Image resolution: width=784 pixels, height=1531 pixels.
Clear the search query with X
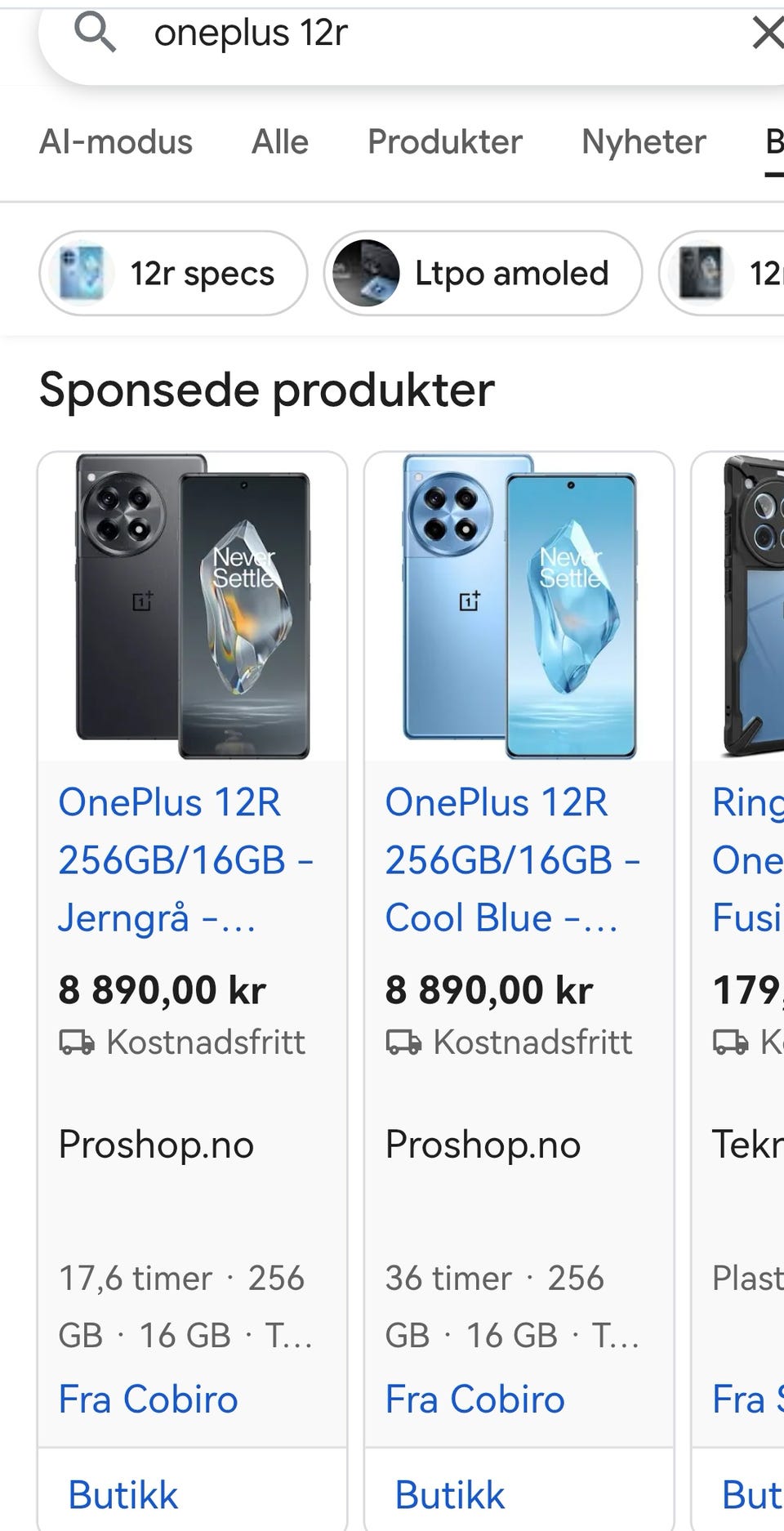point(766,33)
